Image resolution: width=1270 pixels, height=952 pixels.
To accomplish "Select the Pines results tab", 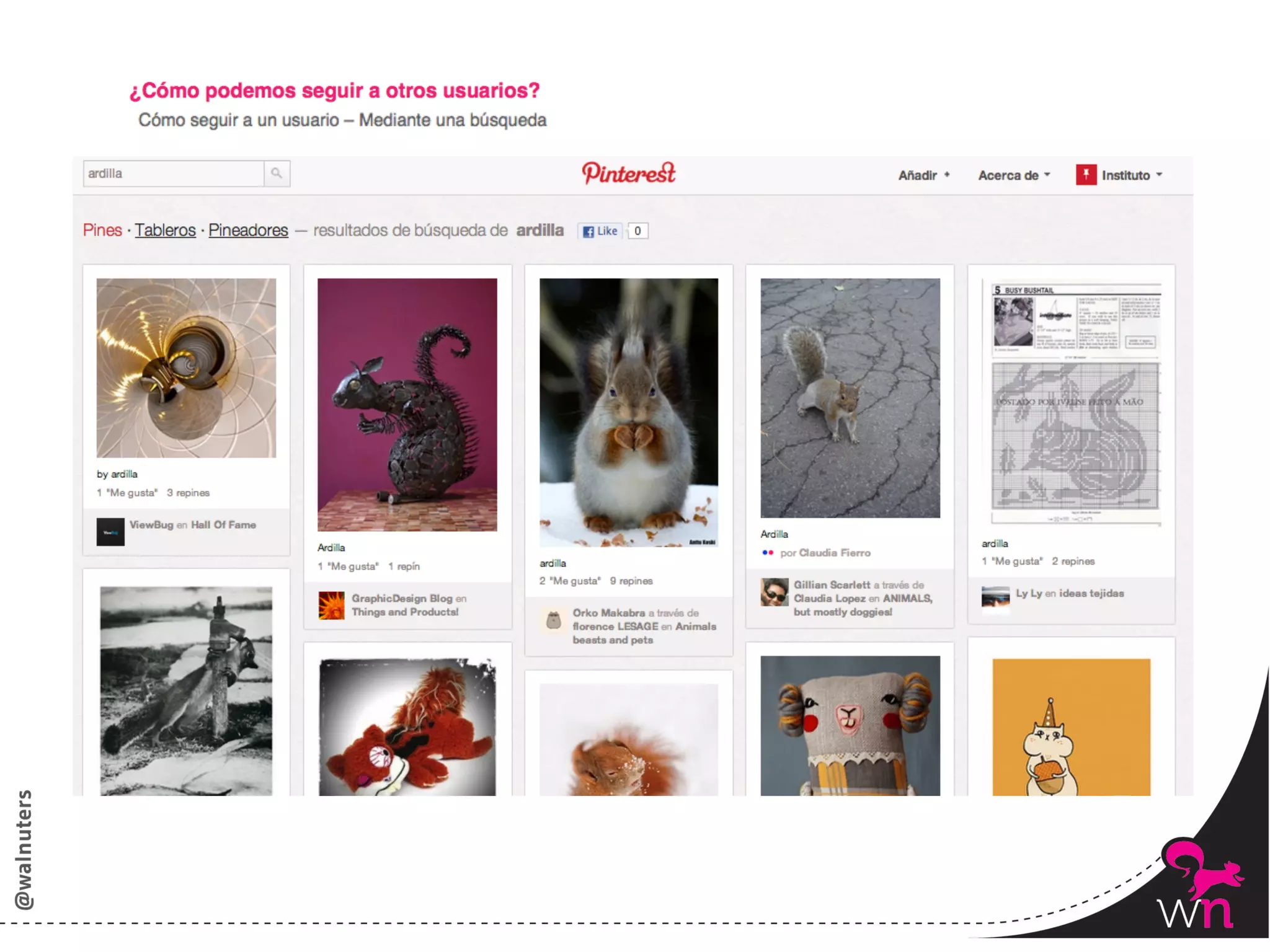I will [x=102, y=231].
